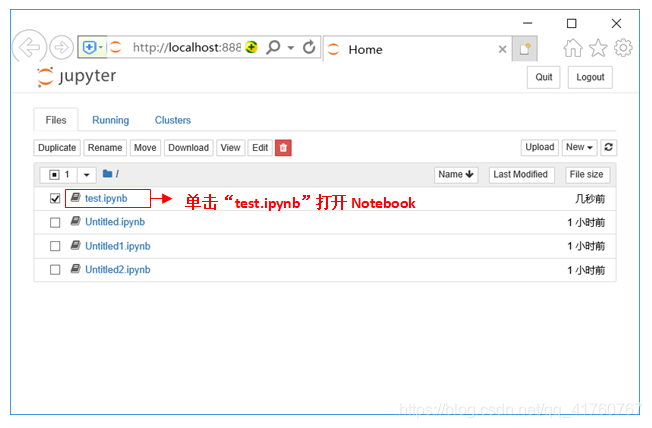This screenshot has height=428, width=652.
Task: Click the notebook icon beside Untitled1.ipynb
Action: [x=75, y=245]
